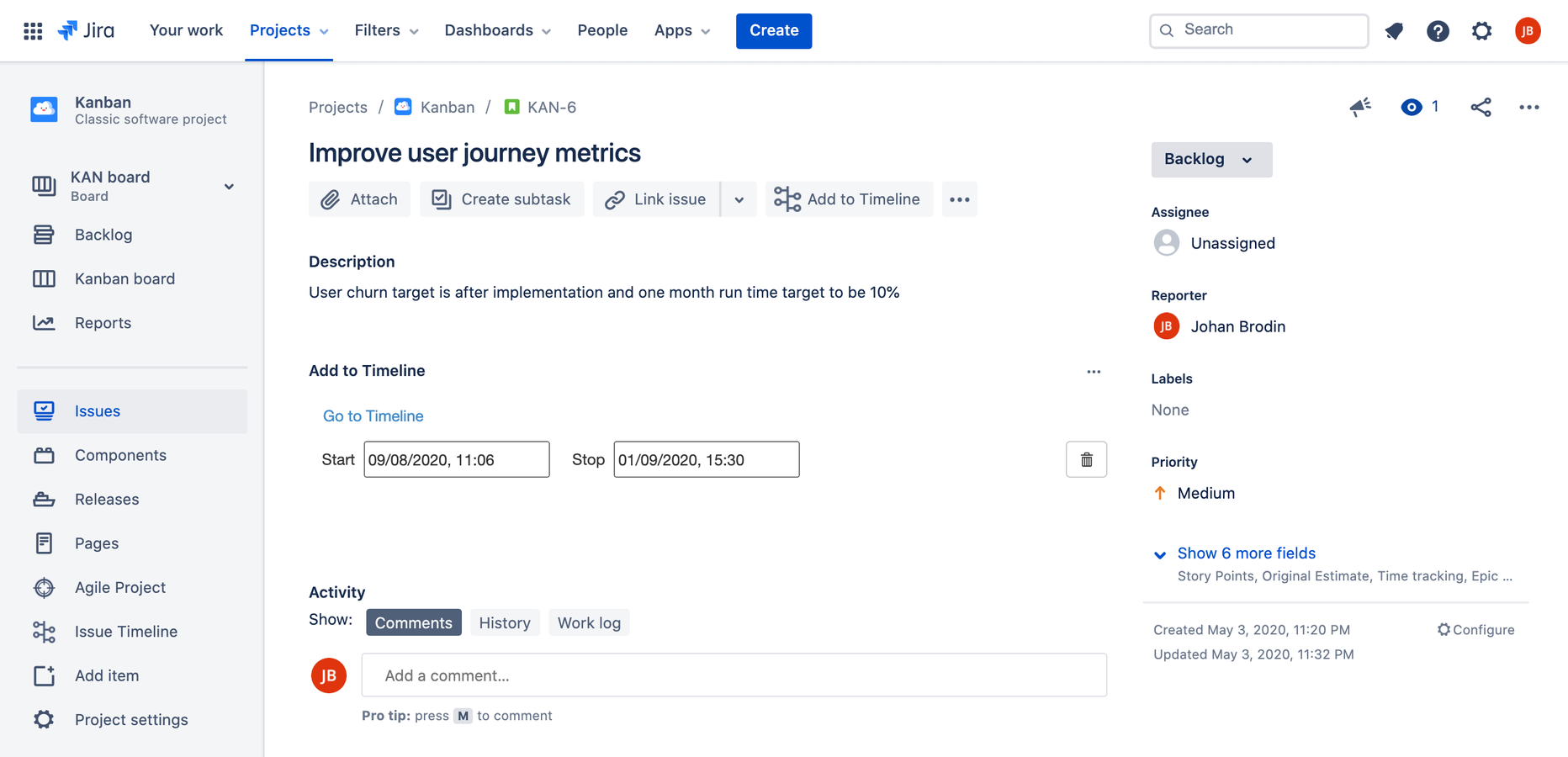Click the Search field in header
Viewport: 1568px width, 757px height.
point(1258,30)
